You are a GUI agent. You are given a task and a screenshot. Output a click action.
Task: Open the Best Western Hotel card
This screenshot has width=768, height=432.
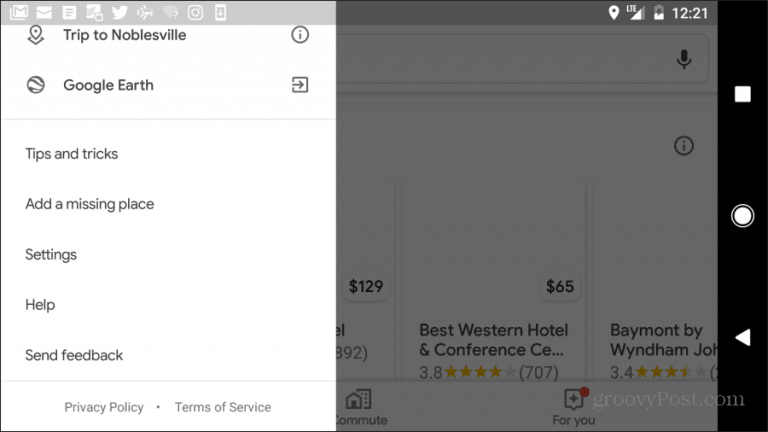pos(494,340)
